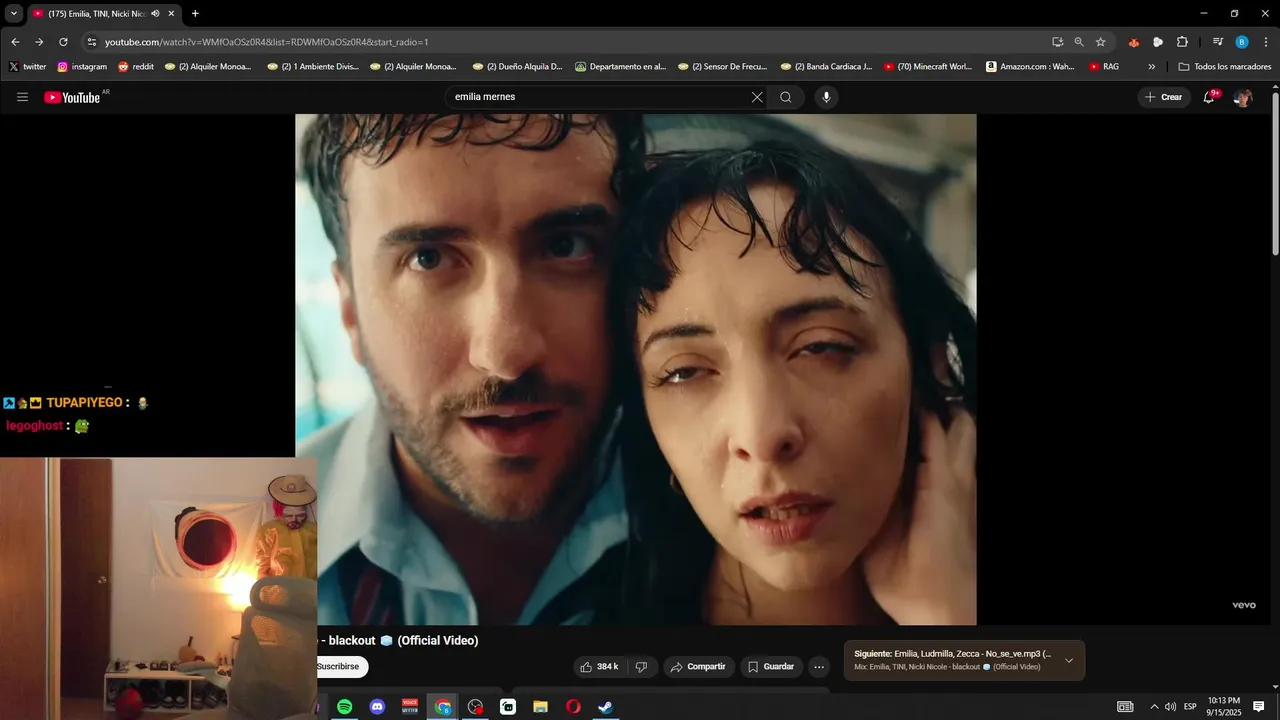Open the instagram bookmark
Screen dimensions: 1280x720
[x=82, y=67]
